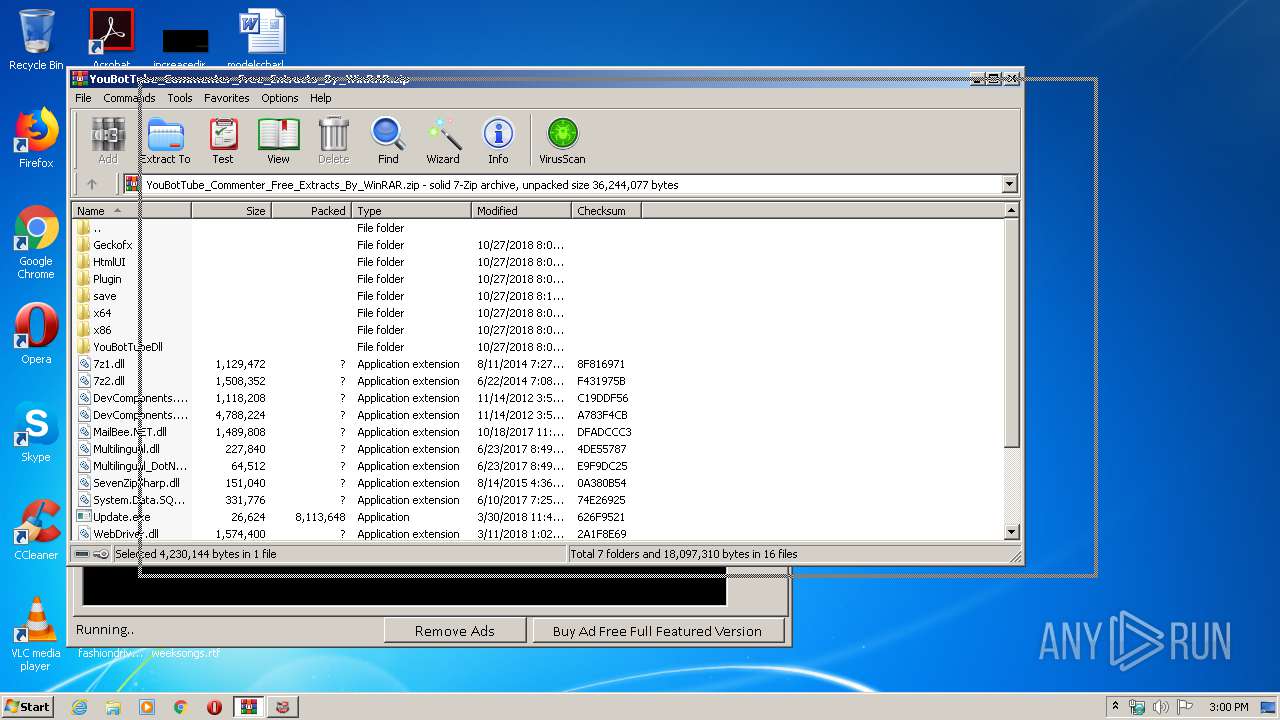Open the Options menu
The image size is (1280, 720).
280,98
